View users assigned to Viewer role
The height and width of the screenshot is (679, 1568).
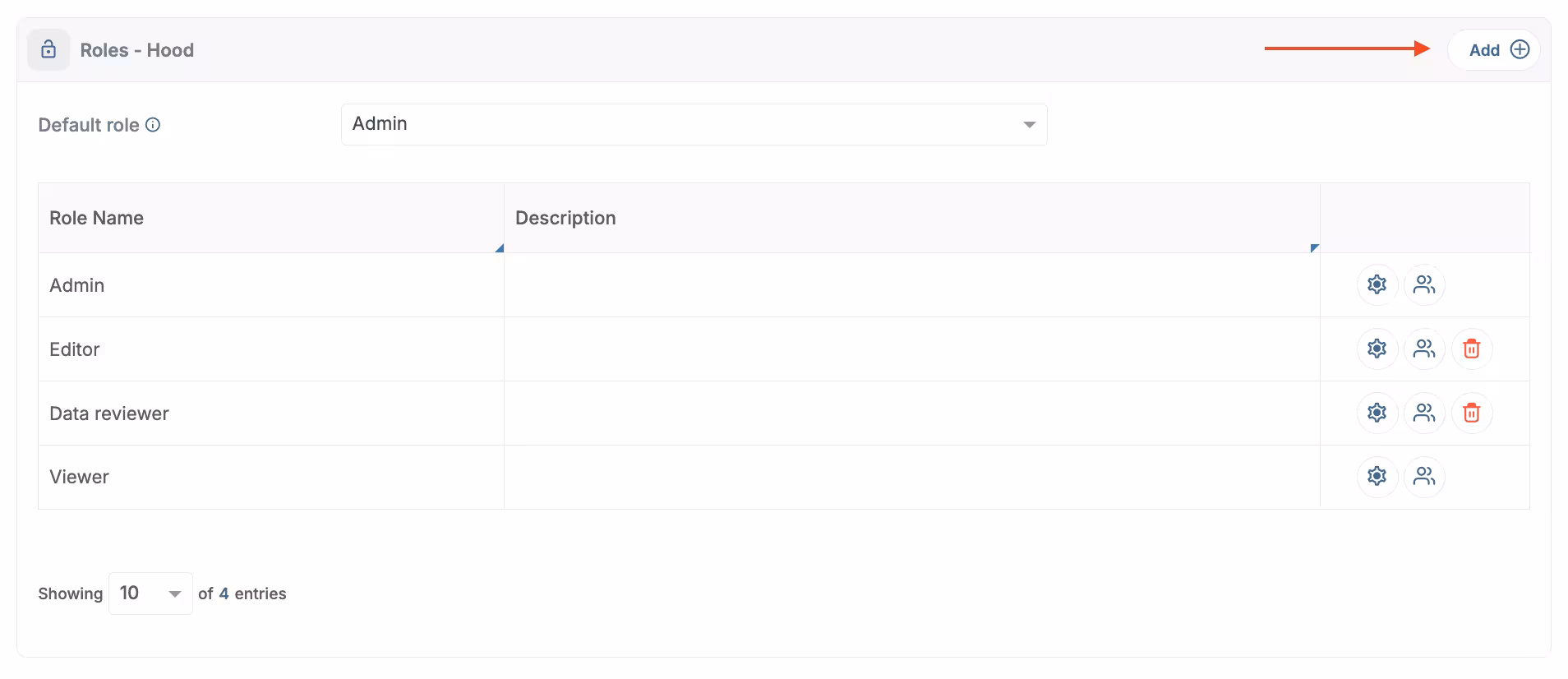click(x=1424, y=476)
